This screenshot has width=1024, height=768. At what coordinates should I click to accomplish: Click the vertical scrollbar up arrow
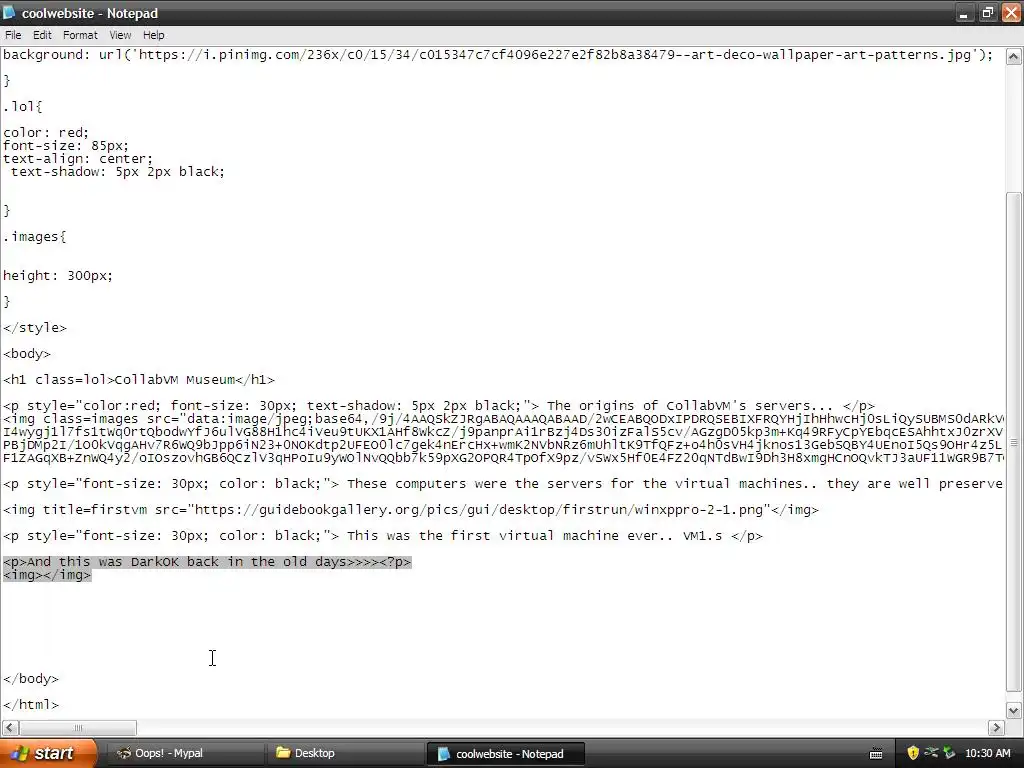[1013, 57]
